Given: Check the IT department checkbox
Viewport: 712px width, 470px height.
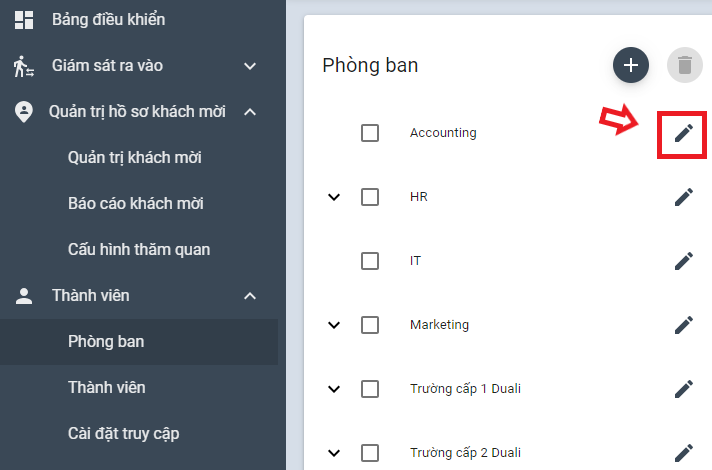Looking at the screenshot, I should click(370, 261).
